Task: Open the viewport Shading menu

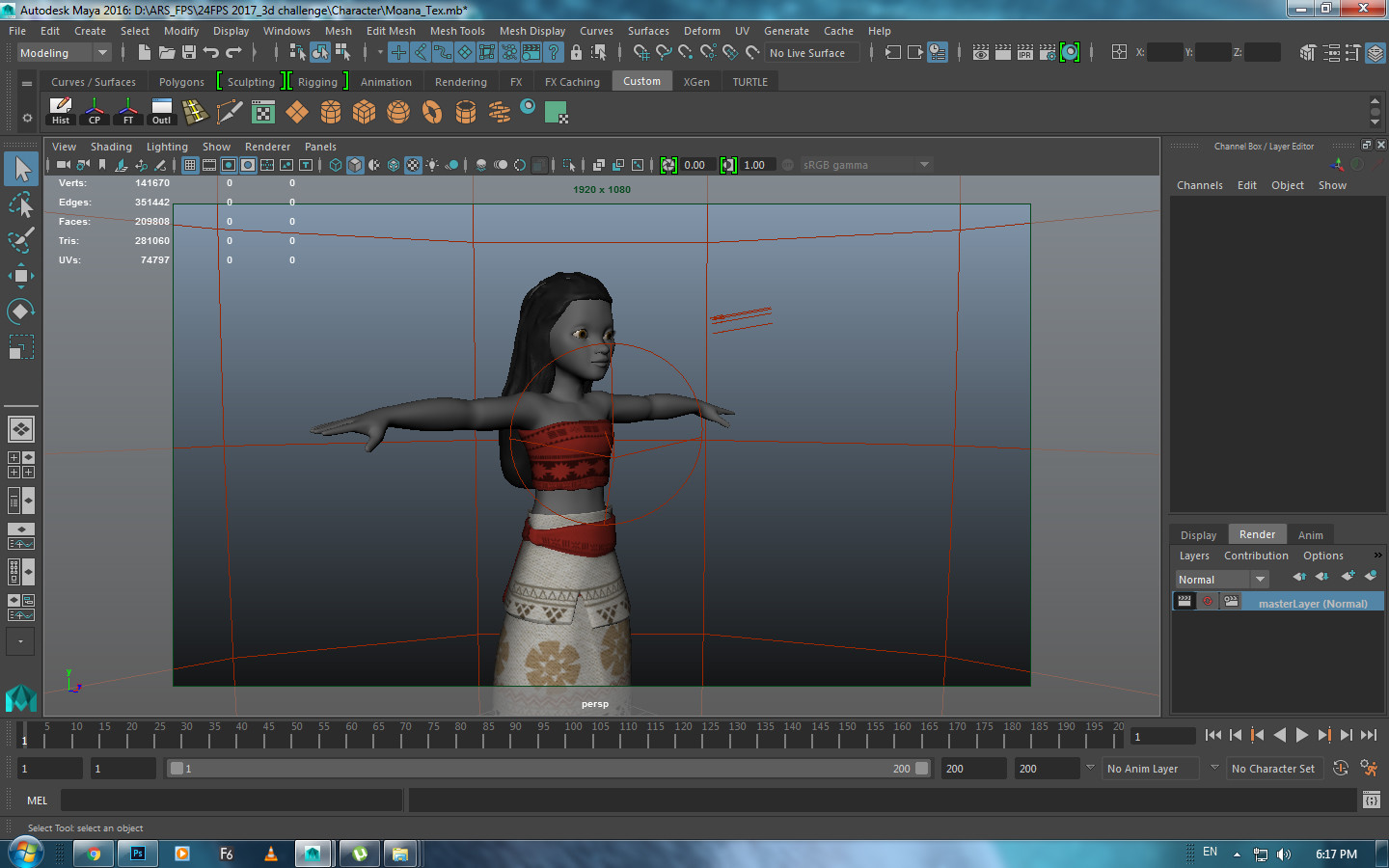Action: click(x=111, y=147)
